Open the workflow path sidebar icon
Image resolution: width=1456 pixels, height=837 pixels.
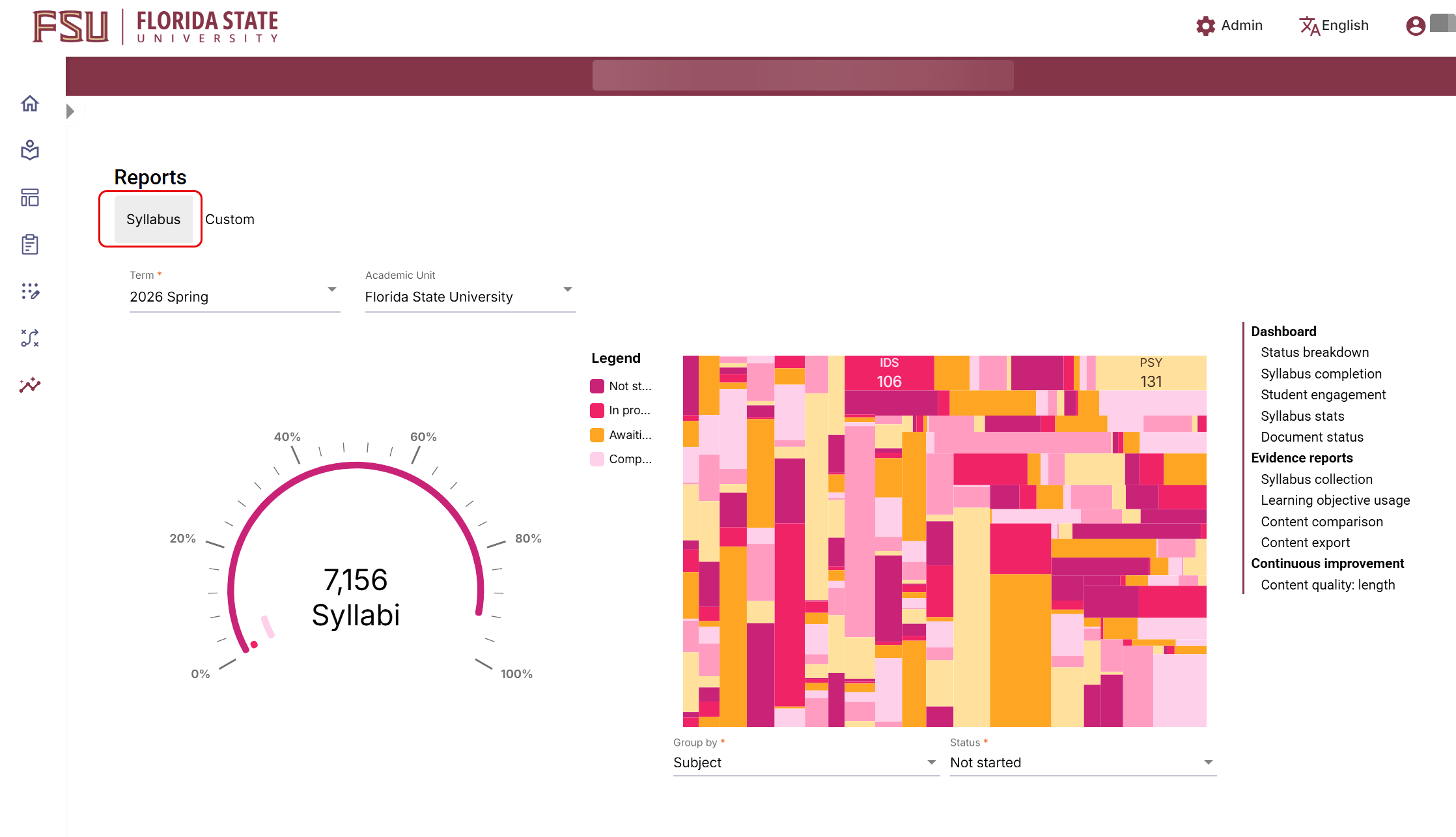[x=30, y=338]
